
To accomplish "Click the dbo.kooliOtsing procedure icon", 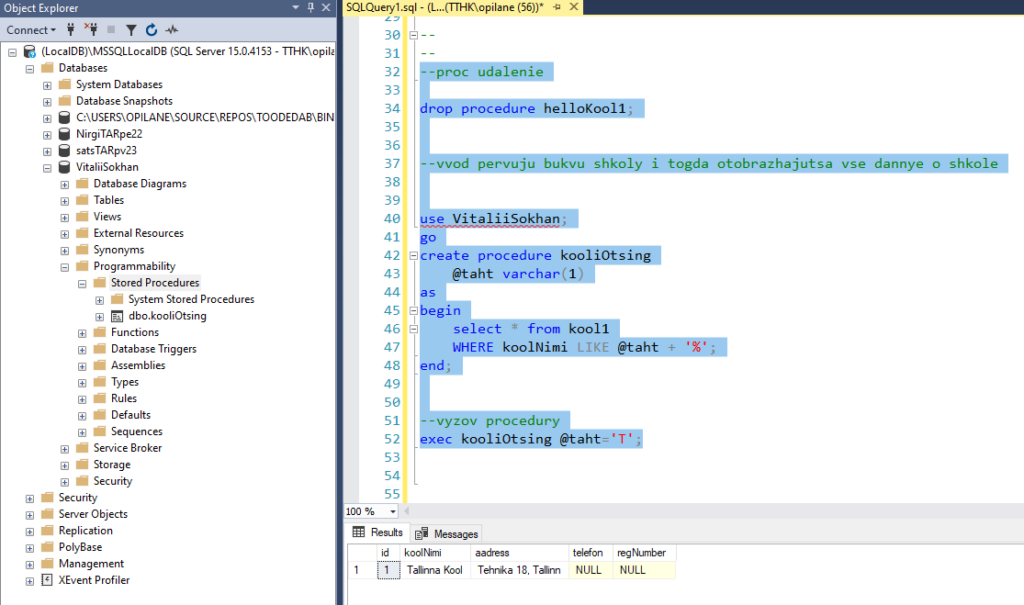I will [x=117, y=316].
